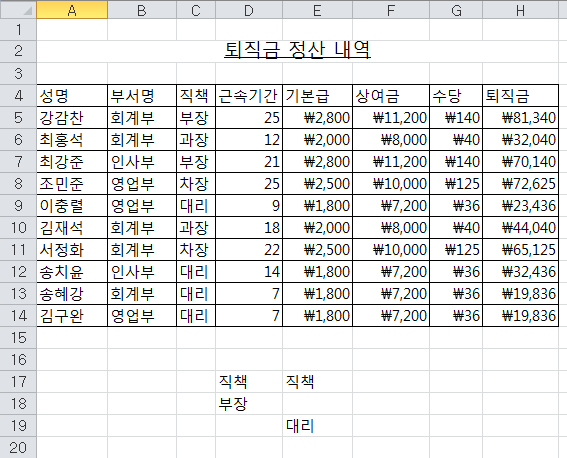
Task: Select the name cell 김재석
Action: [72, 228]
